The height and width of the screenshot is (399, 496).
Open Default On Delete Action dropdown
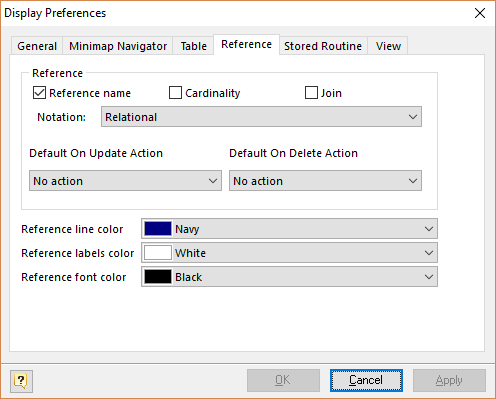[325, 181]
